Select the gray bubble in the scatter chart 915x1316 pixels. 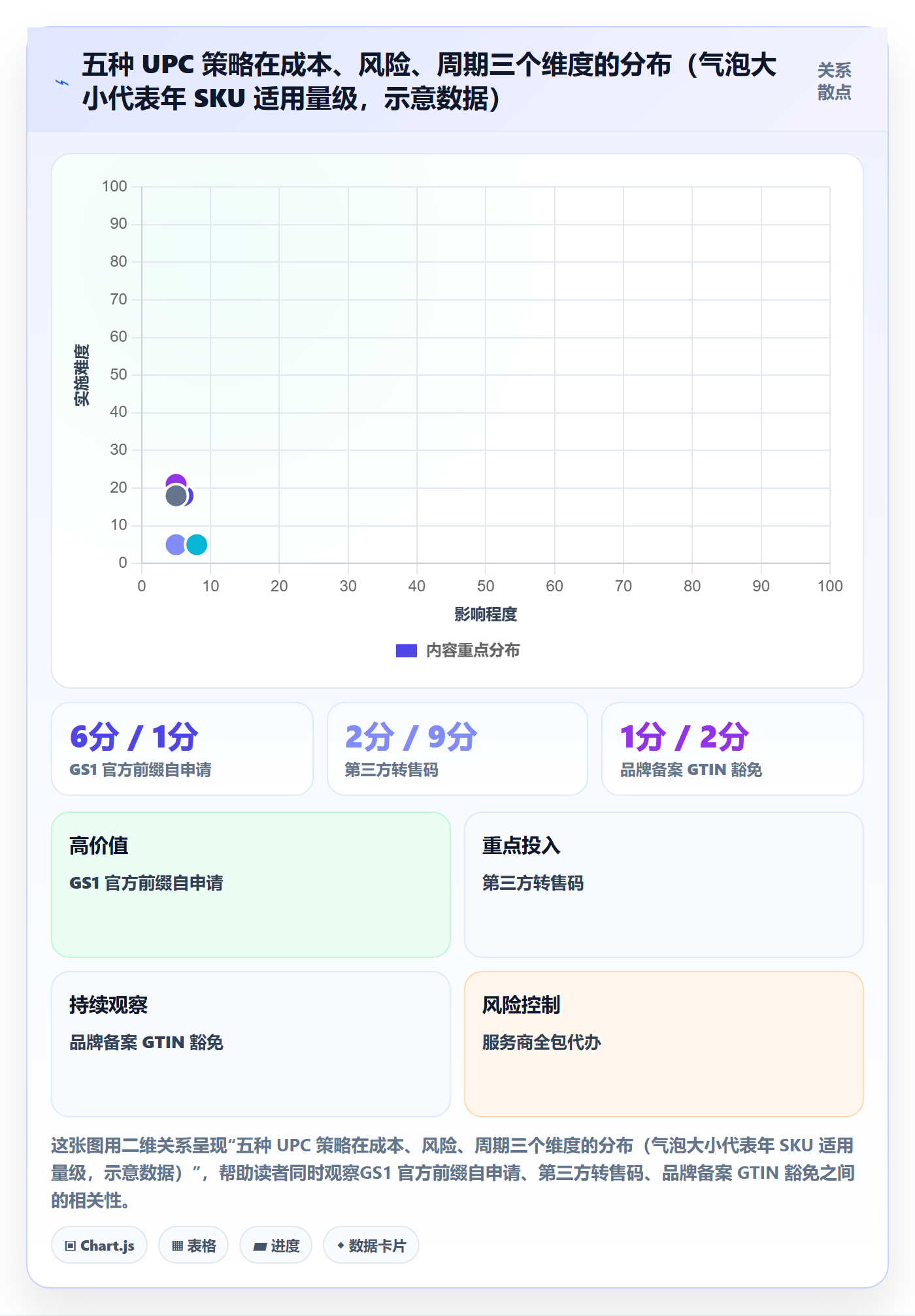click(176, 496)
